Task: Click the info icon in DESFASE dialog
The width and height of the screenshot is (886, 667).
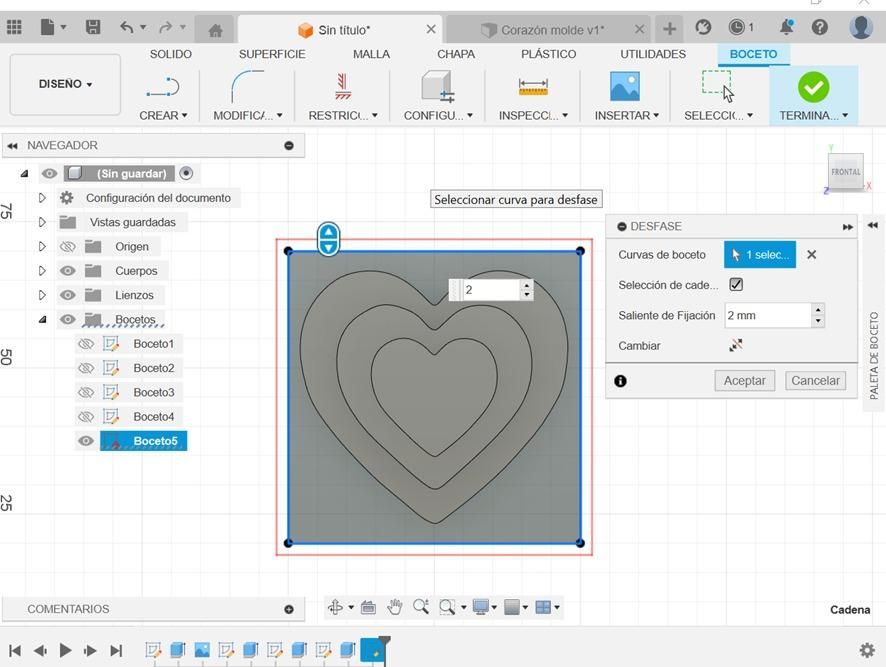Action: 620,381
